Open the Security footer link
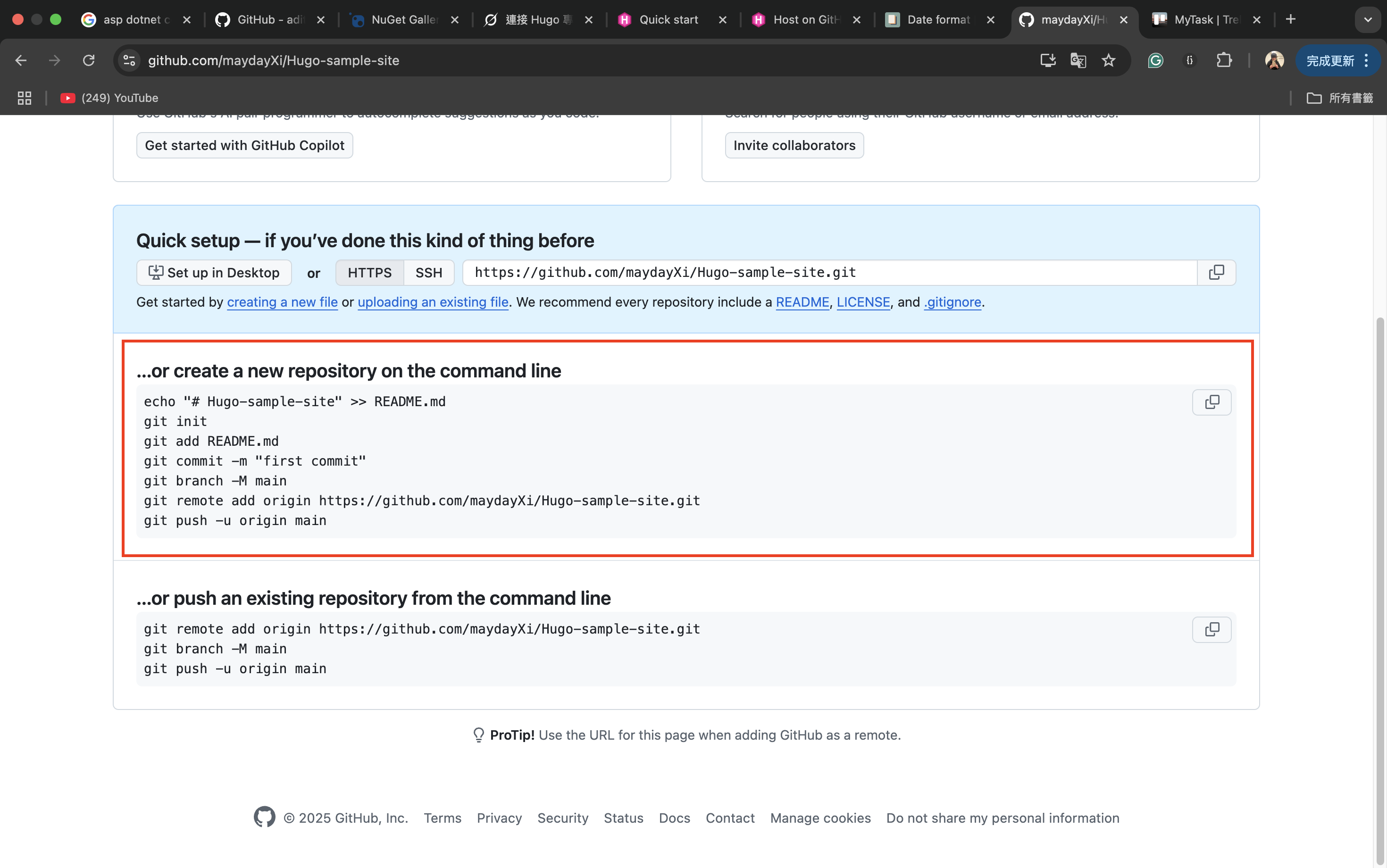This screenshot has width=1387, height=868. click(x=563, y=818)
